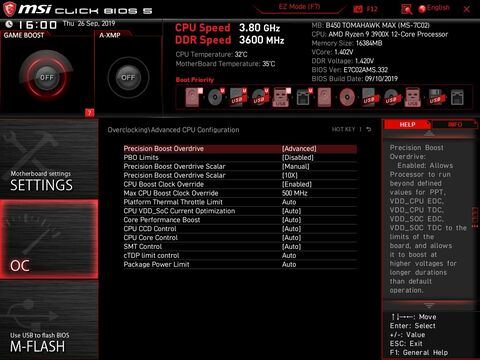Screen dimensions: 480x360
Task: Edit Package Power Limit Auto field
Action: tap(289, 265)
